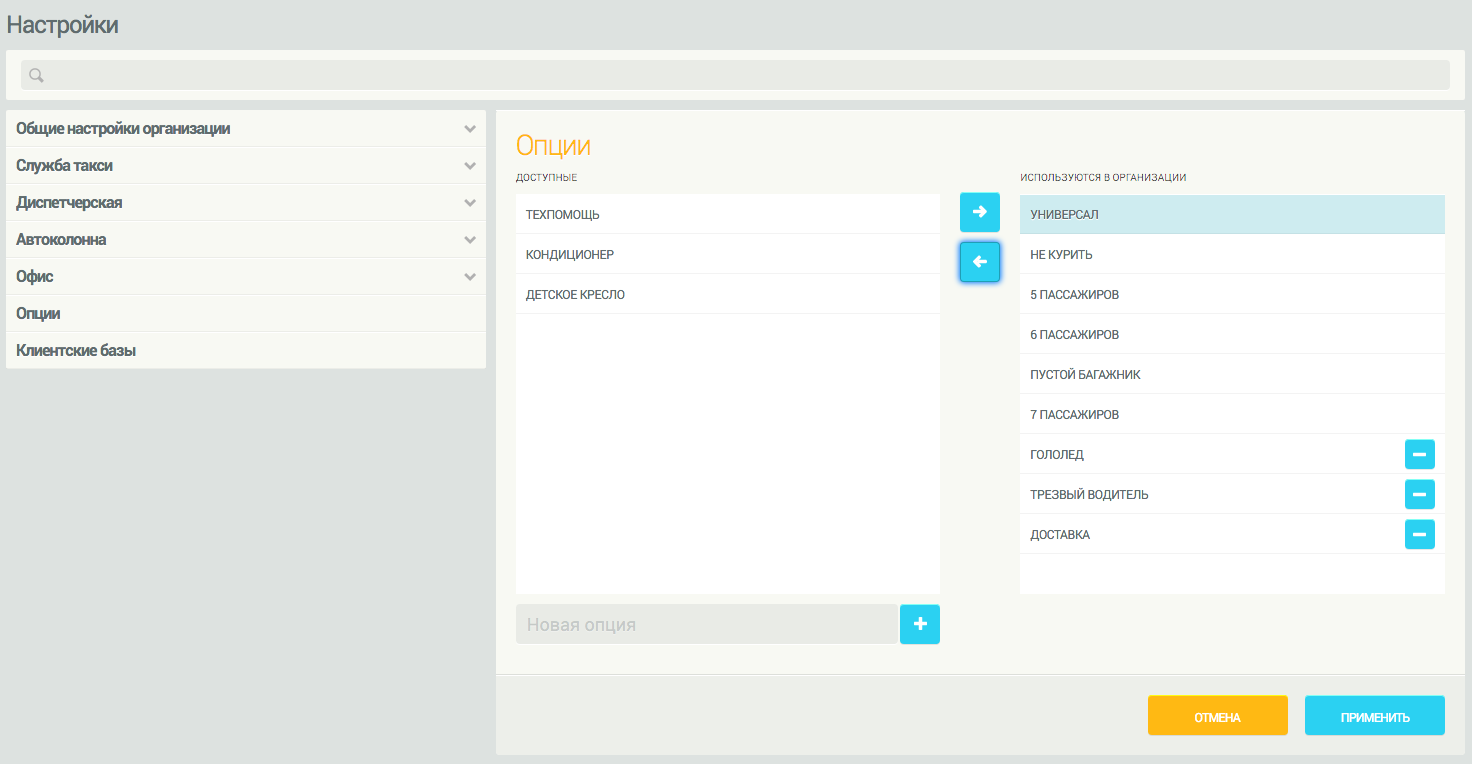Expand the Офис section chevron

tap(469, 277)
